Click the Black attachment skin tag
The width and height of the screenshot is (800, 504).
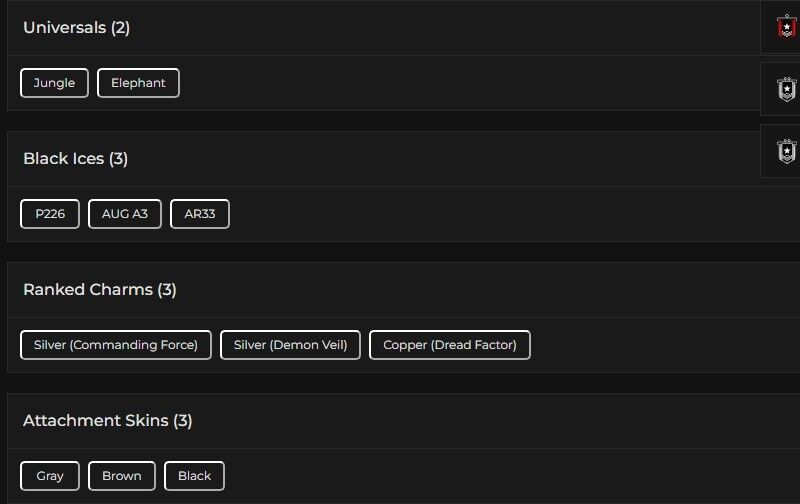point(194,476)
